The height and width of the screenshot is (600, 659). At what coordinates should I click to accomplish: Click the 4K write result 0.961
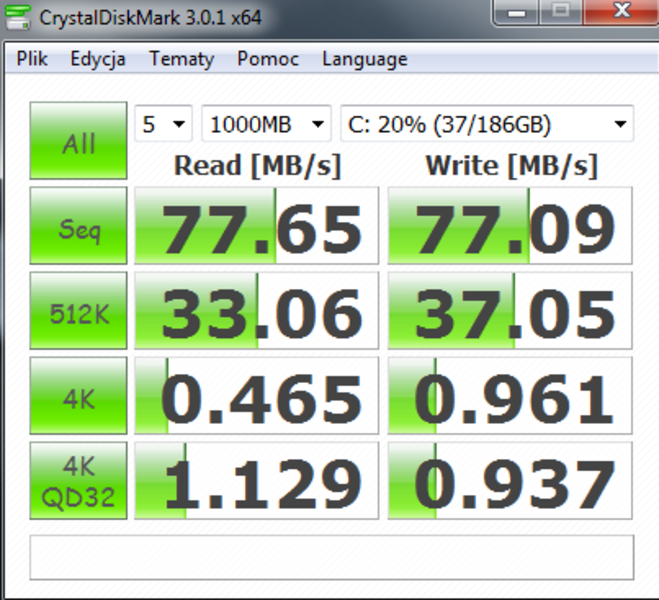pyautogui.click(x=510, y=396)
